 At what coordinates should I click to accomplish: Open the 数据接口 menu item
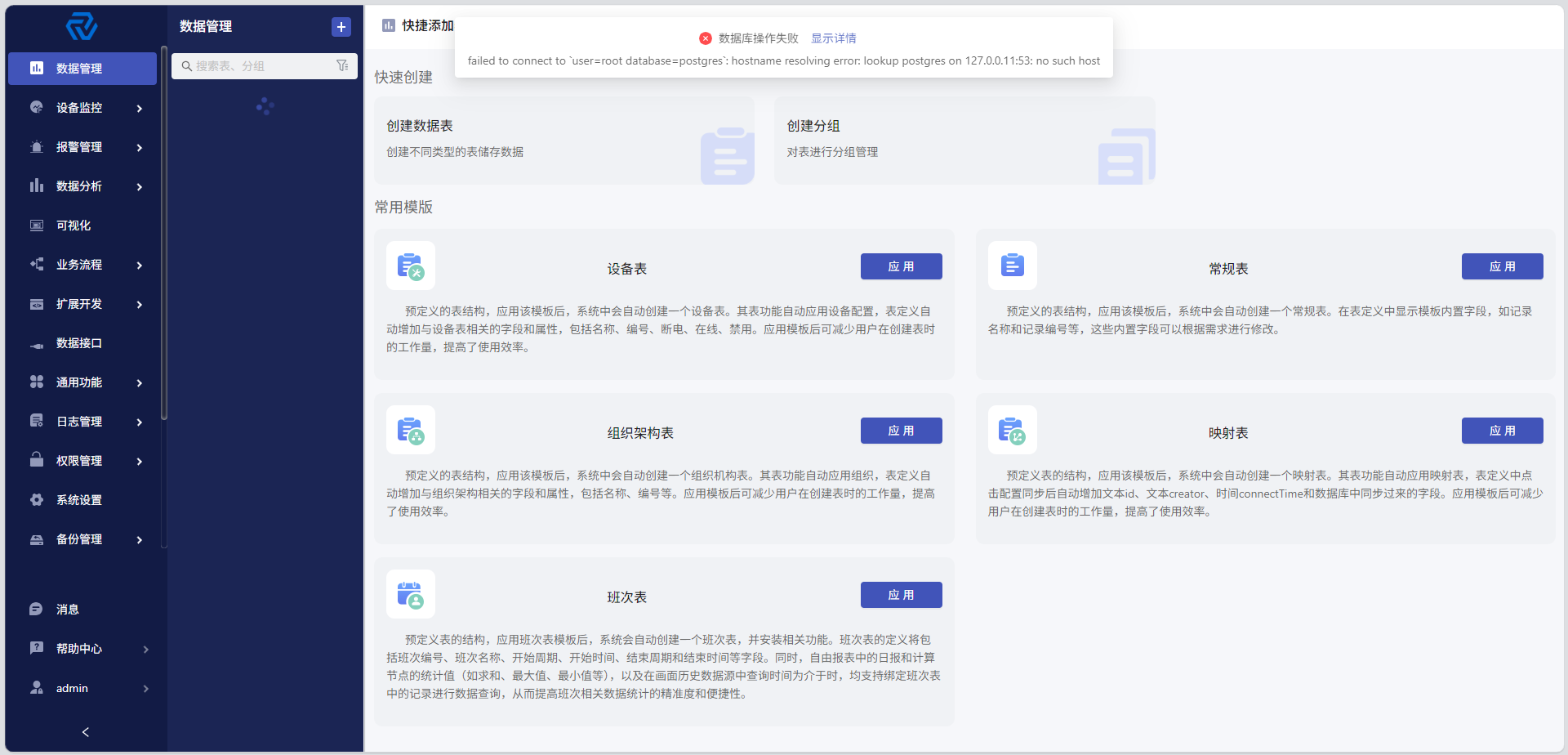click(82, 342)
